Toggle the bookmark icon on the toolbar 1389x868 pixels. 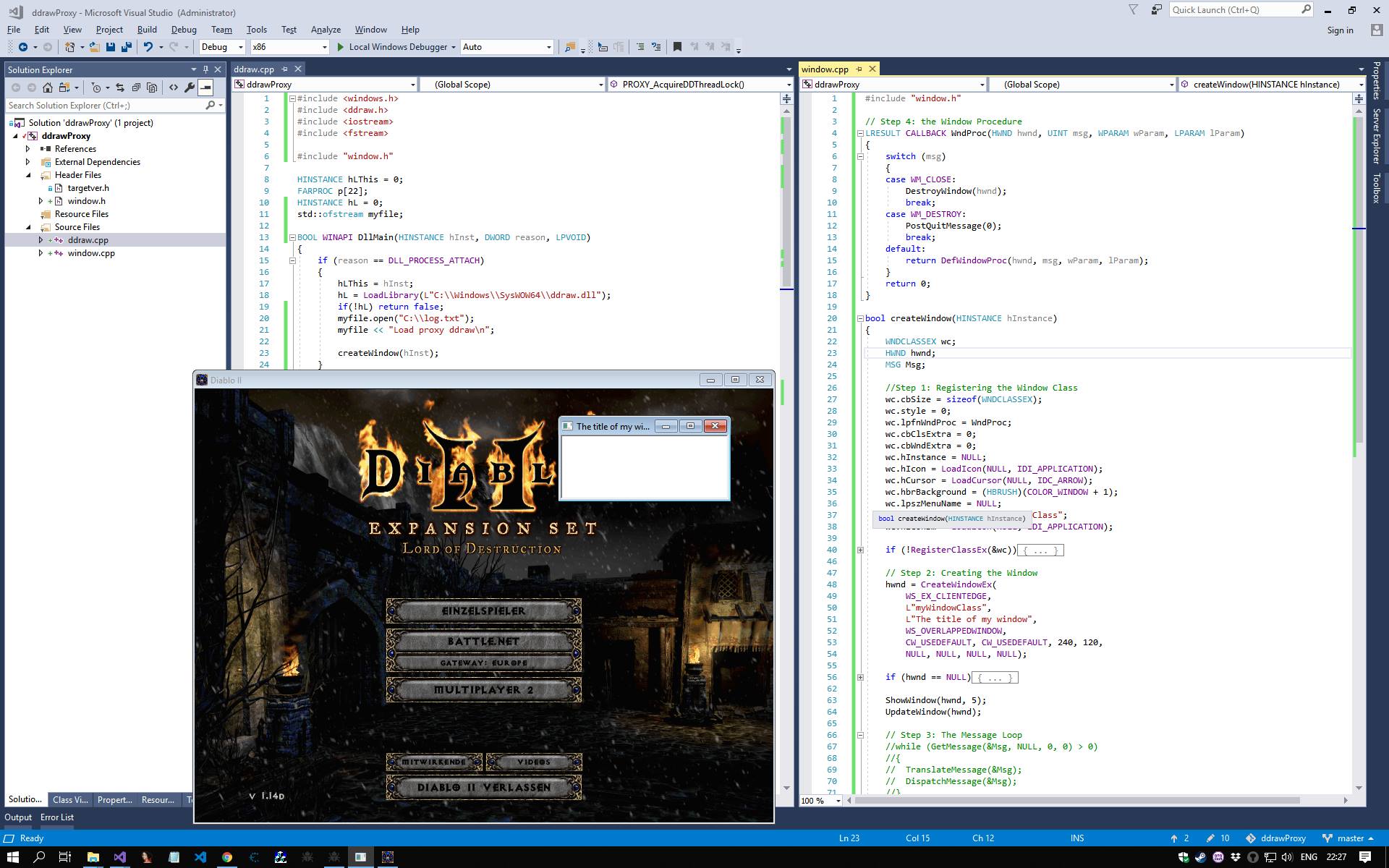(676, 47)
